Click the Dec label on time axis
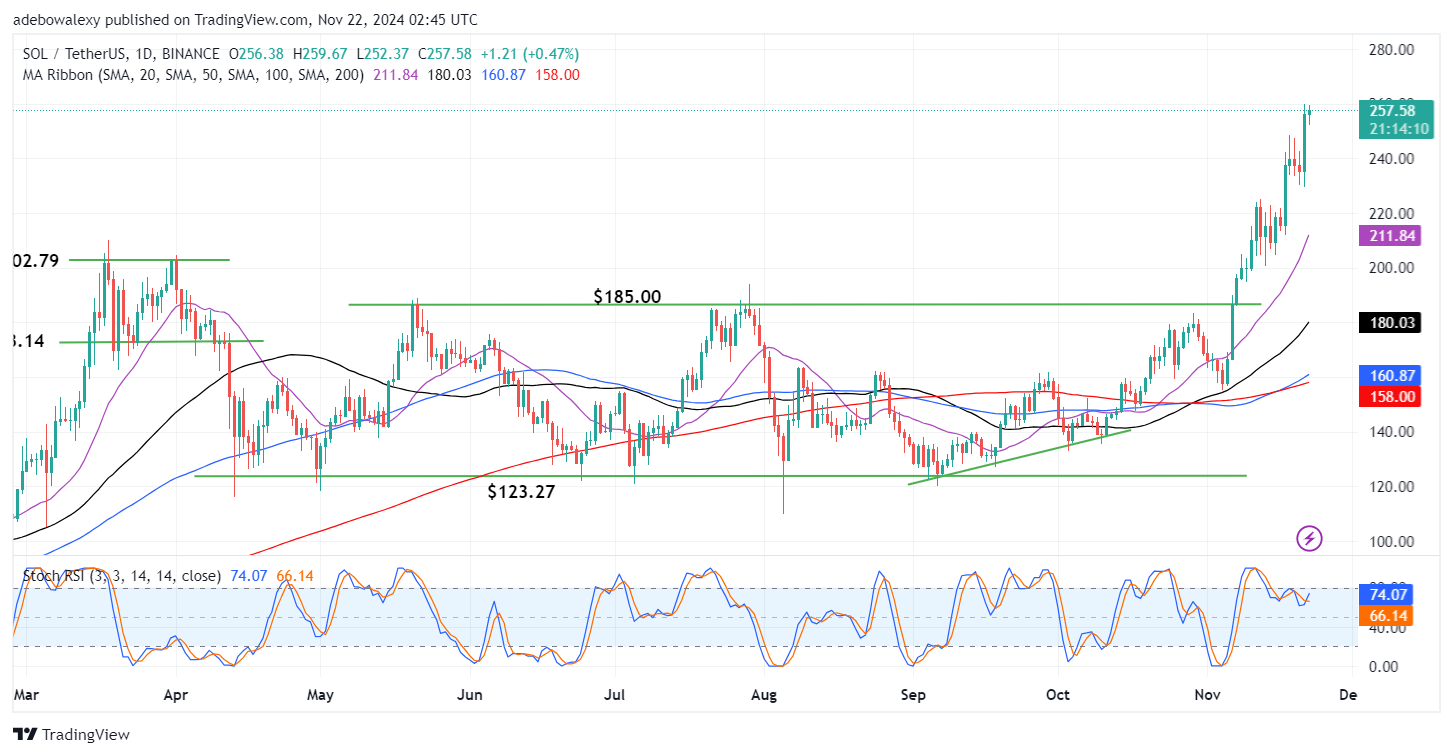The image size is (1453, 756). (x=1347, y=693)
